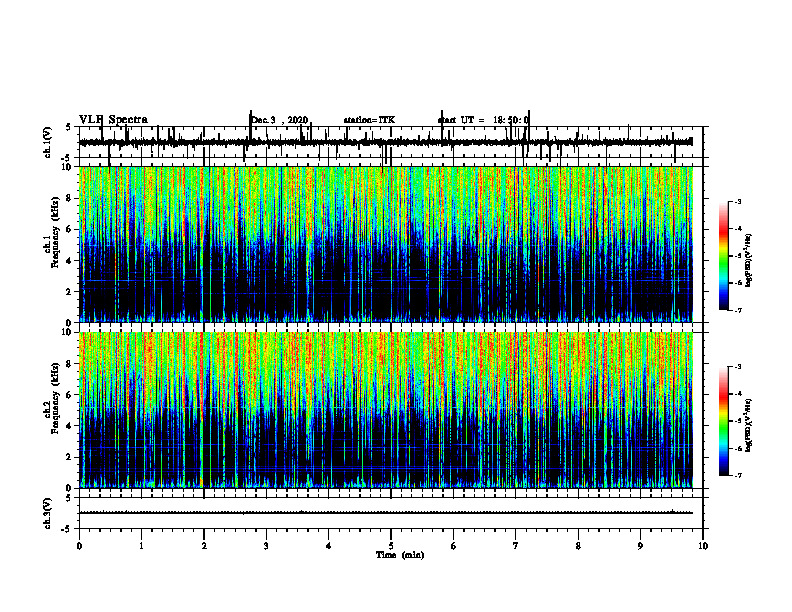Viewport: 792px width, 612px height.
Task: Click the "-7" label on ch.2 colorbar
Action: tap(737, 475)
